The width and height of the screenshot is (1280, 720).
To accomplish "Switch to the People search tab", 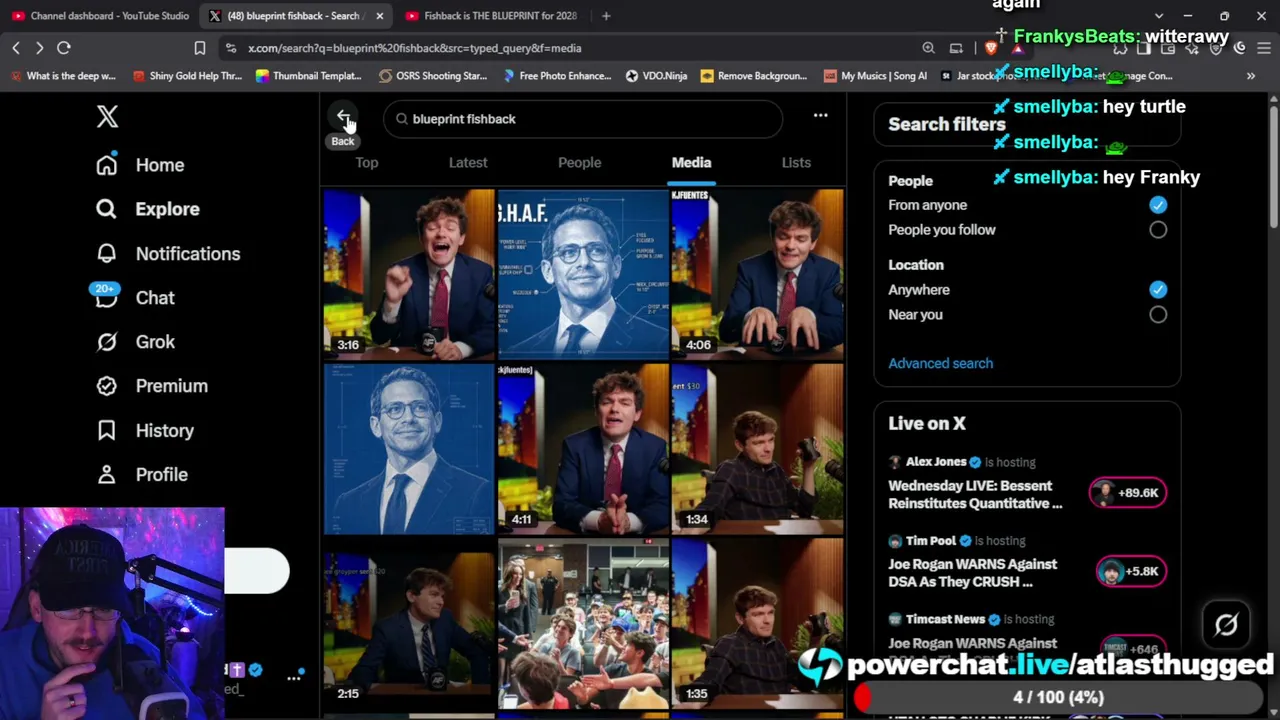I will pyautogui.click(x=580, y=163).
